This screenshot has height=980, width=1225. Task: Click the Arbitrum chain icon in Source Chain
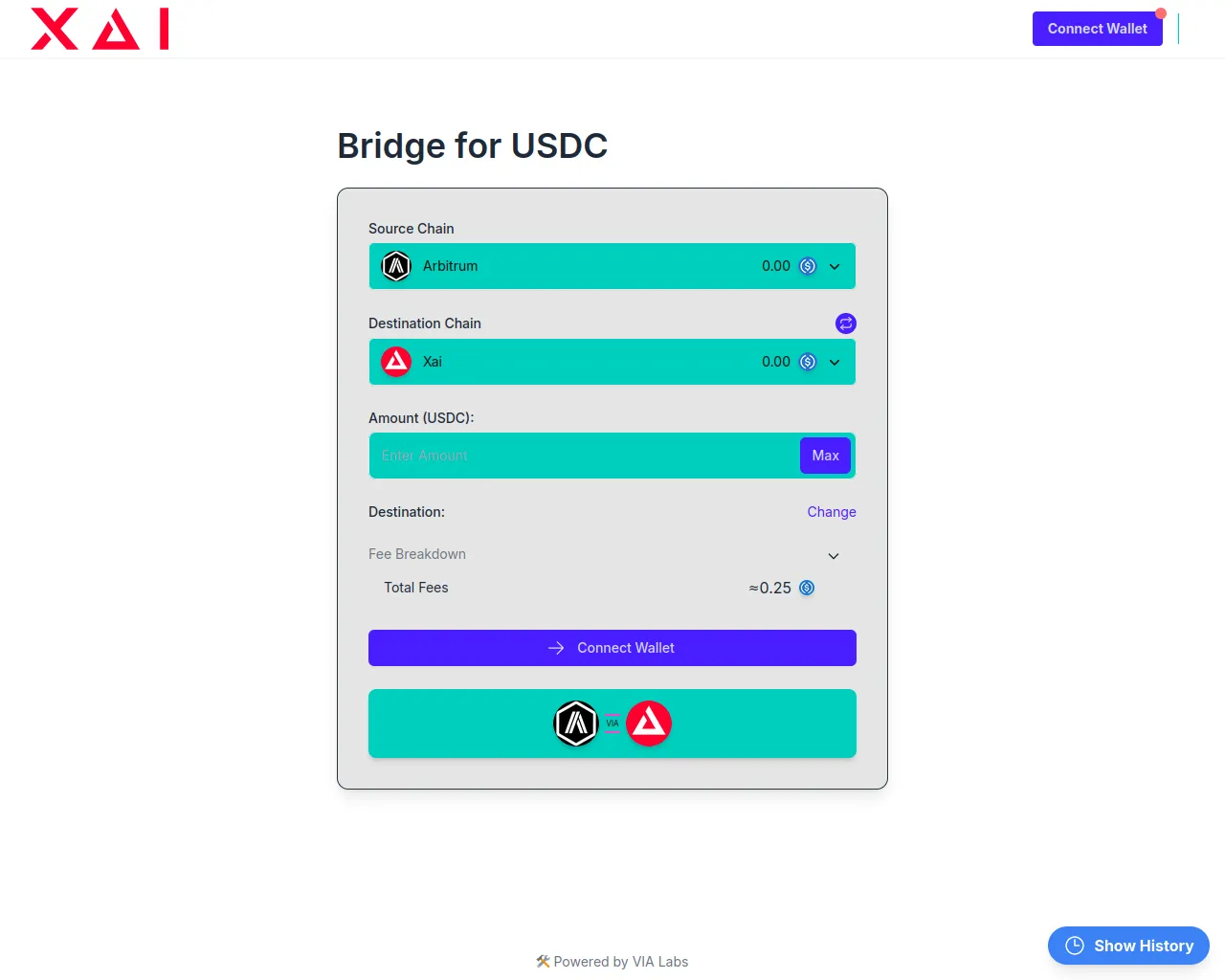(x=396, y=266)
